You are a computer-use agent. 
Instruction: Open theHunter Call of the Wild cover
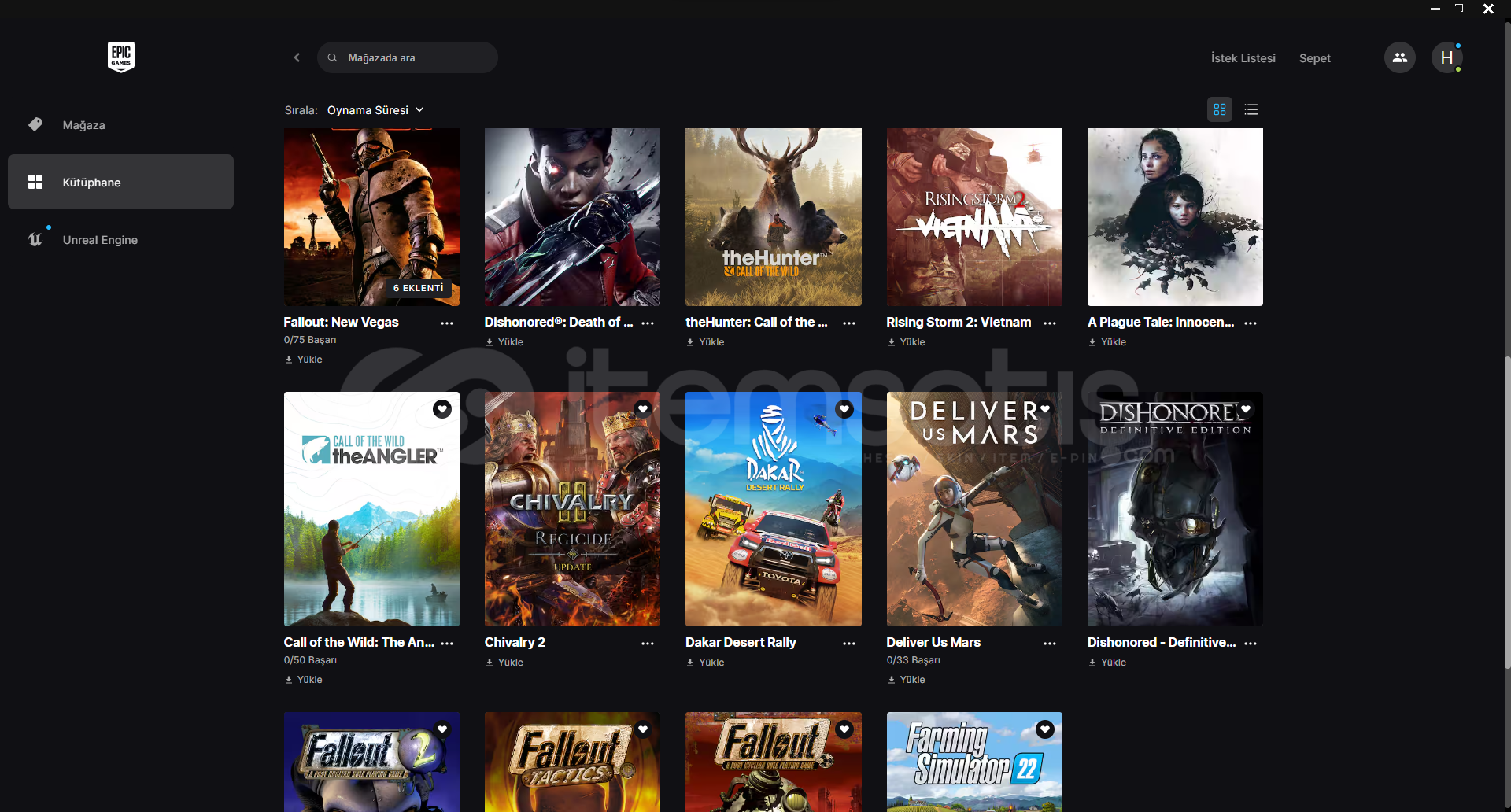[x=774, y=217]
